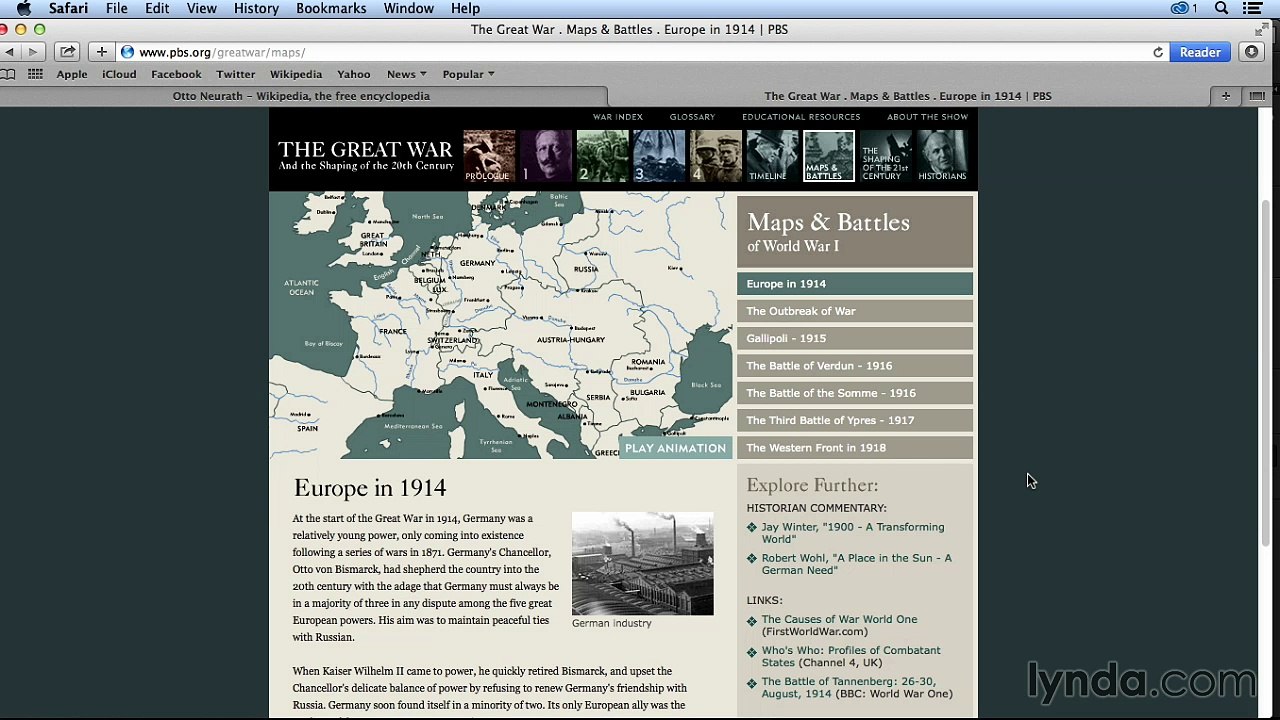Open Who's Who: Profiles of Combatant States link
The height and width of the screenshot is (720, 1280).
coord(850,656)
